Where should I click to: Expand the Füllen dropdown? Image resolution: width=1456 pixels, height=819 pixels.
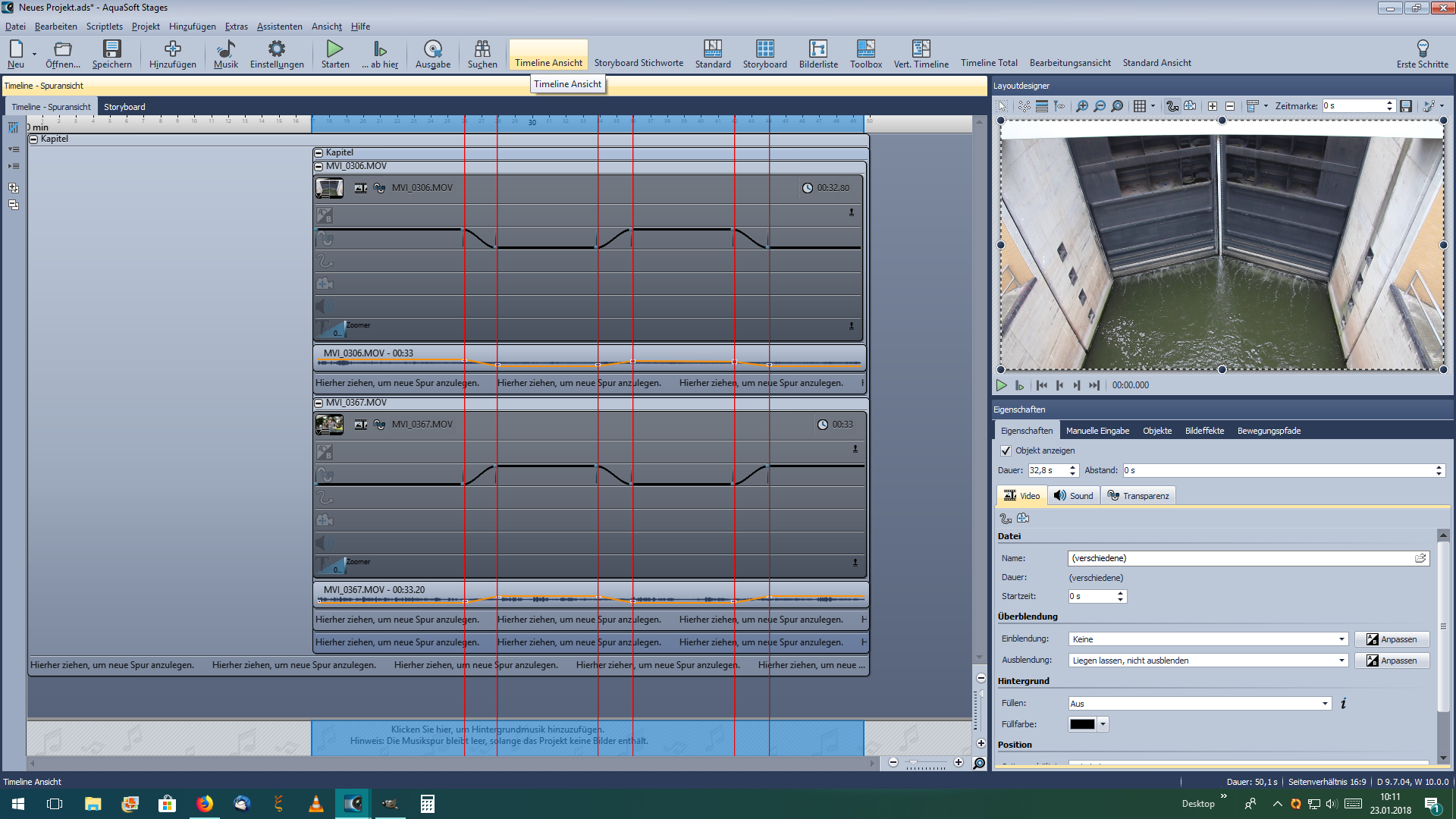1325,704
